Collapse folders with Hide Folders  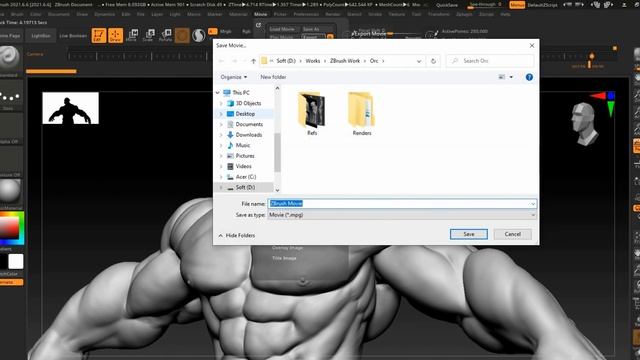237,236
